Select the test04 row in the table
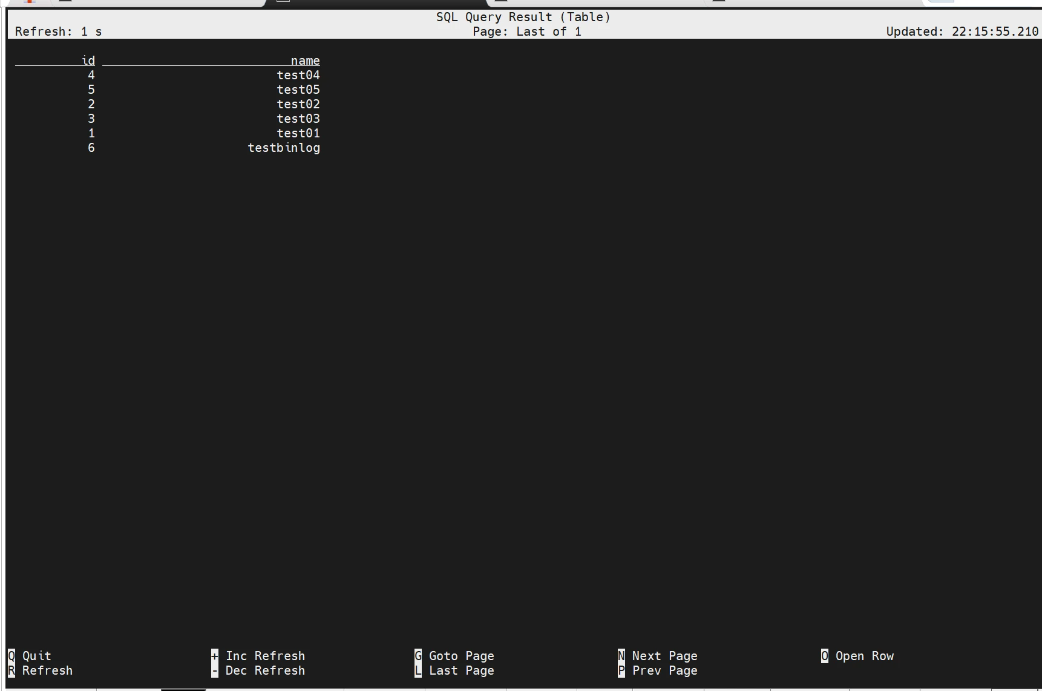 [298, 75]
